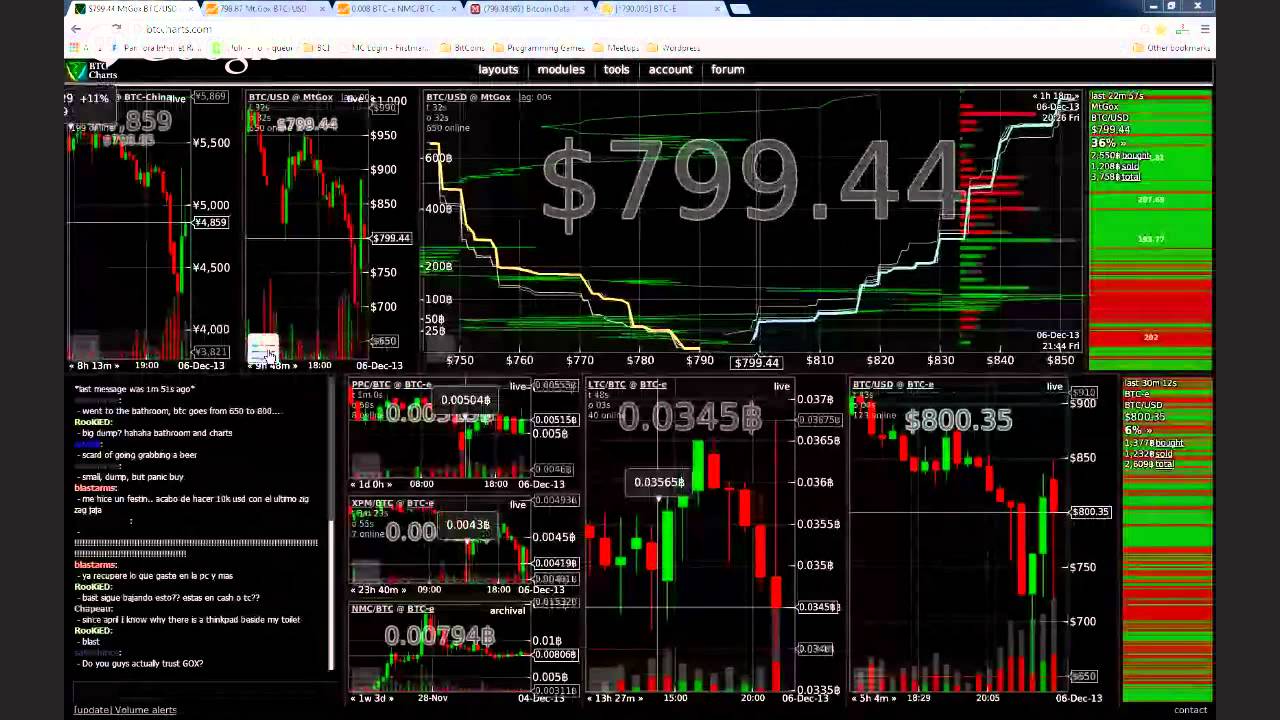Toggle live mode on PPC/BTC chart
1280x720 pixels.
point(518,386)
